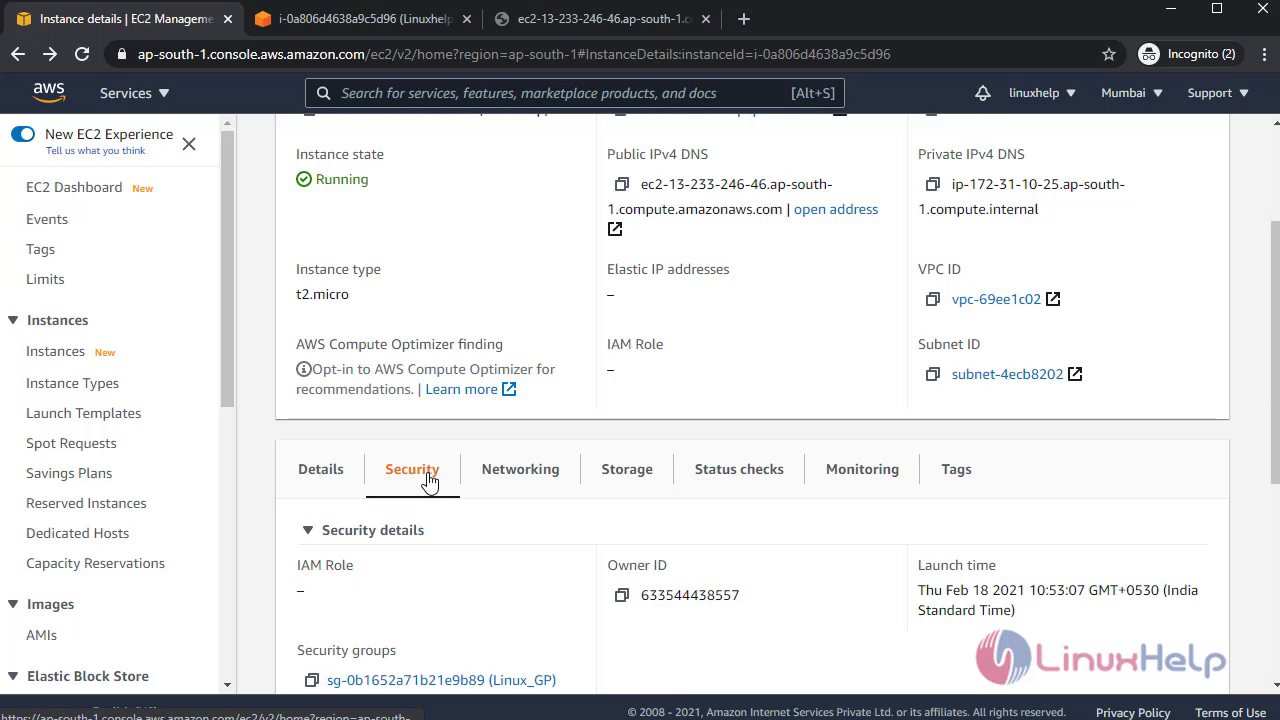Reload the browser page
The image size is (1280, 720).
(82, 54)
